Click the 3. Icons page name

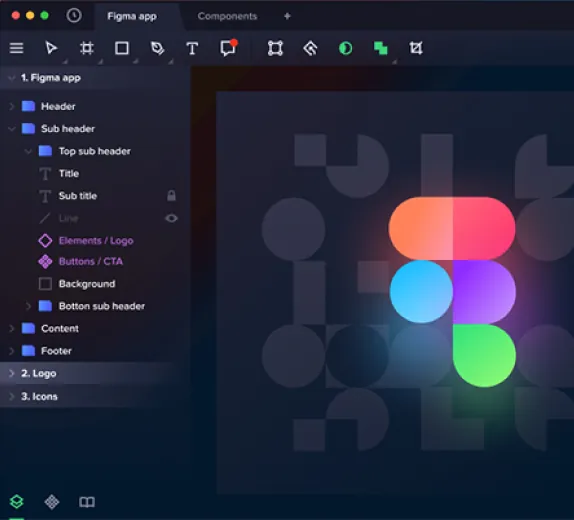[x=39, y=396]
